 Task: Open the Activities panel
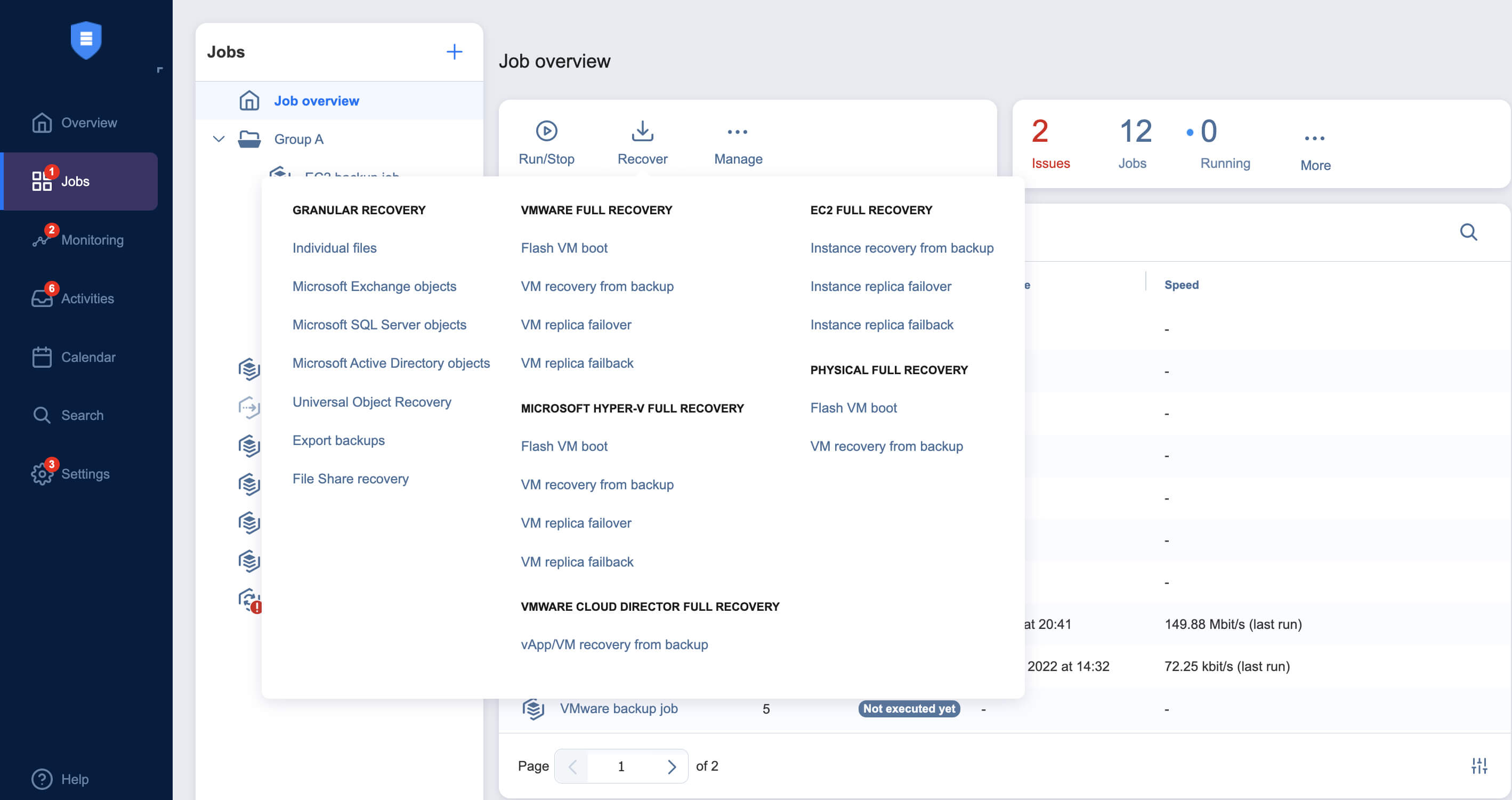(x=87, y=298)
